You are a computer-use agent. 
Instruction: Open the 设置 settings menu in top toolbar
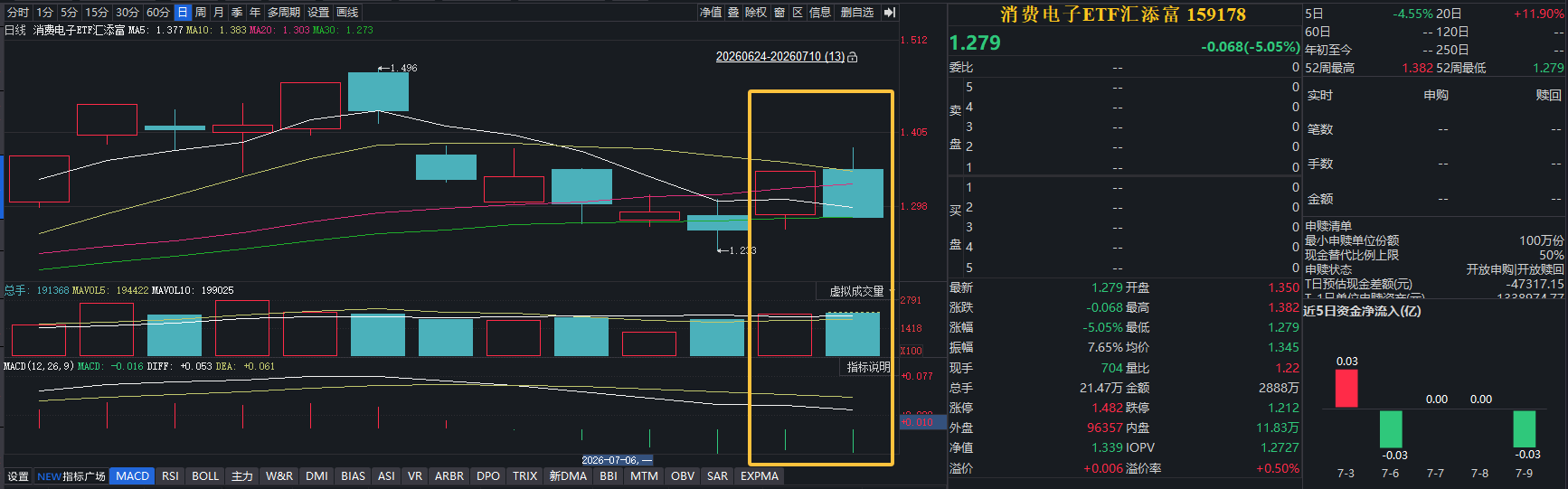pyautogui.click(x=318, y=13)
